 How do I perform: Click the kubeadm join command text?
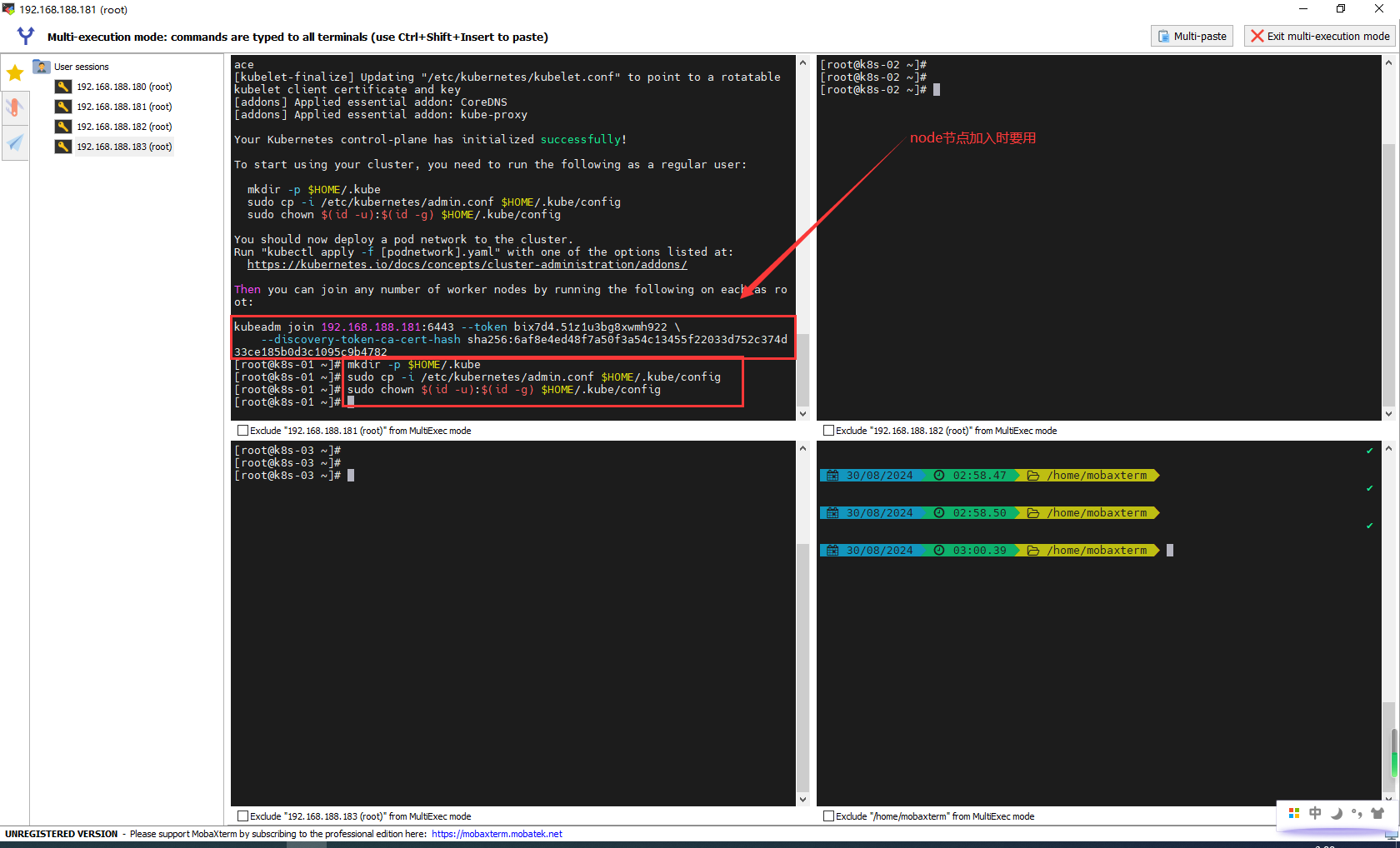pyautogui.click(x=511, y=339)
